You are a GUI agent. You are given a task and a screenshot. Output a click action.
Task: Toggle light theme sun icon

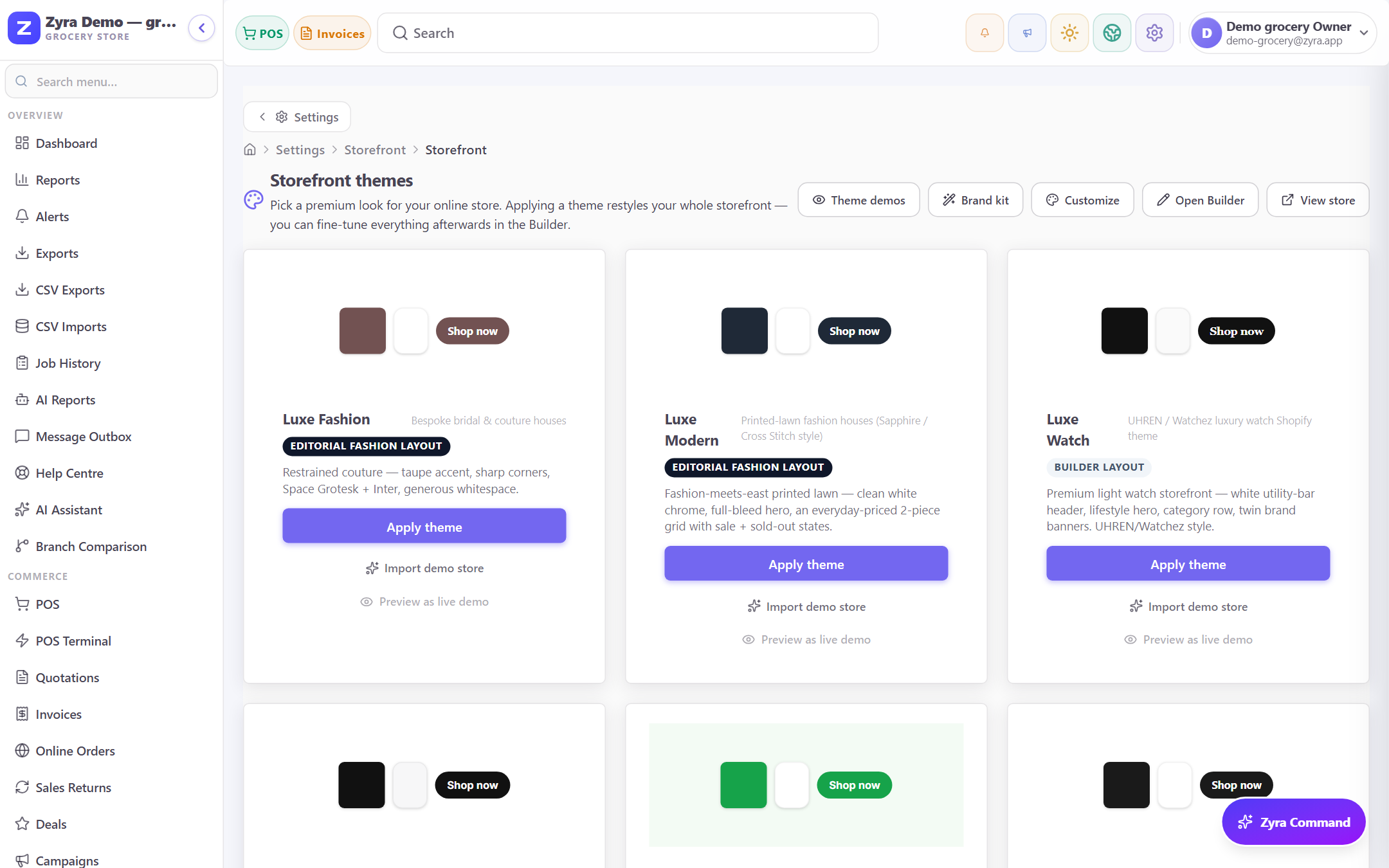coord(1069,33)
